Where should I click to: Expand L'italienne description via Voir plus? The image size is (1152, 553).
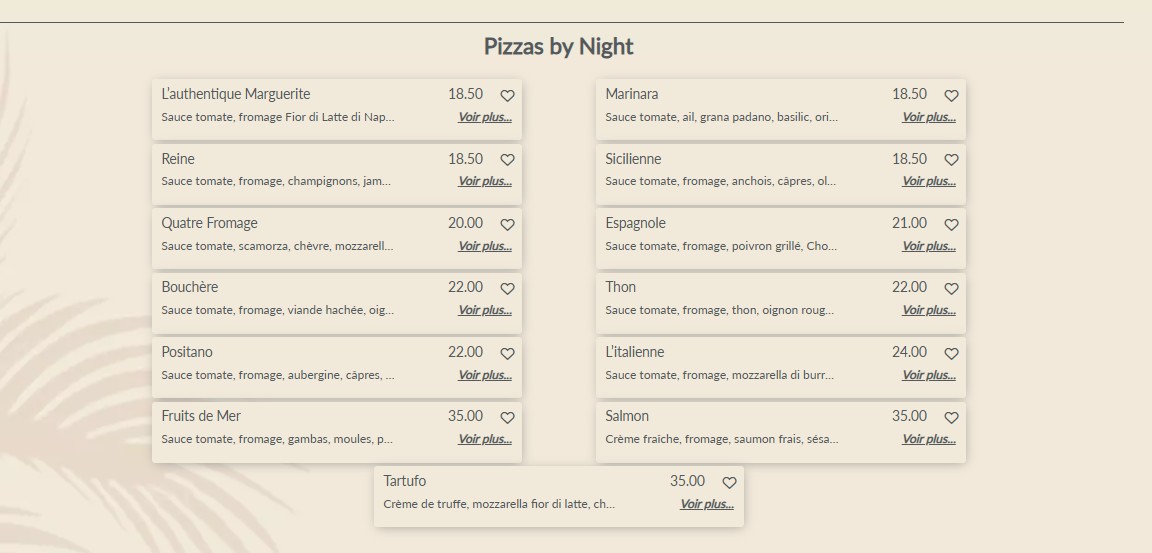coord(929,375)
